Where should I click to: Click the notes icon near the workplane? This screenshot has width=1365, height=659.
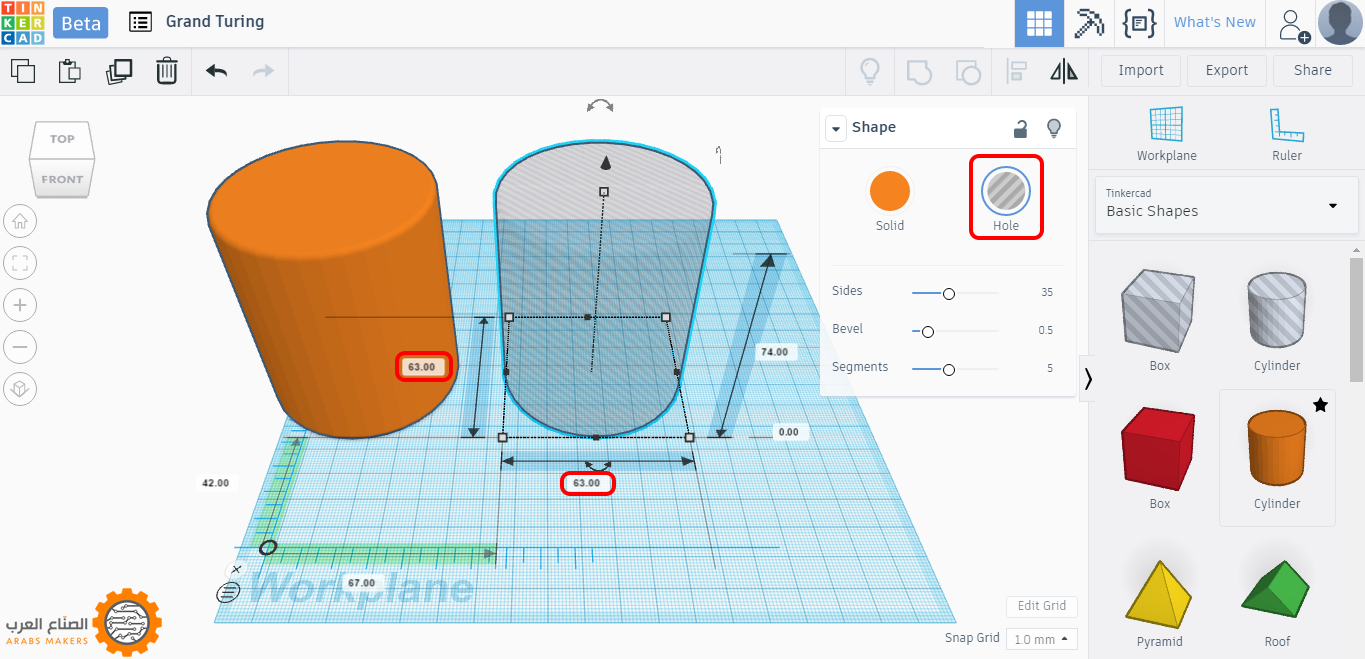(x=229, y=592)
